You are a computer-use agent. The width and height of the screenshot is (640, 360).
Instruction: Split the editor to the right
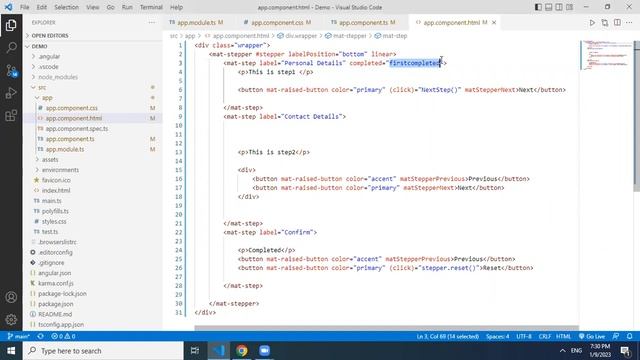click(617, 23)
